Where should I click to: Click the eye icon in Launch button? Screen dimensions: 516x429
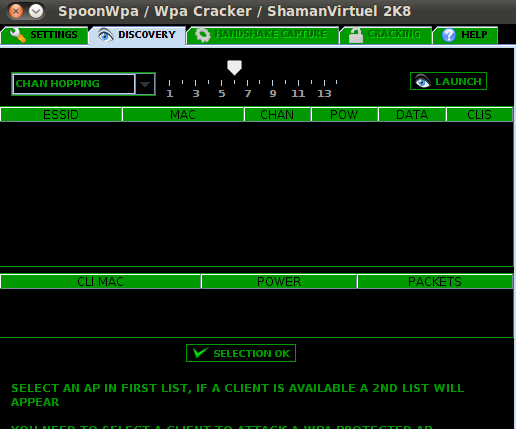coord(422,81)
